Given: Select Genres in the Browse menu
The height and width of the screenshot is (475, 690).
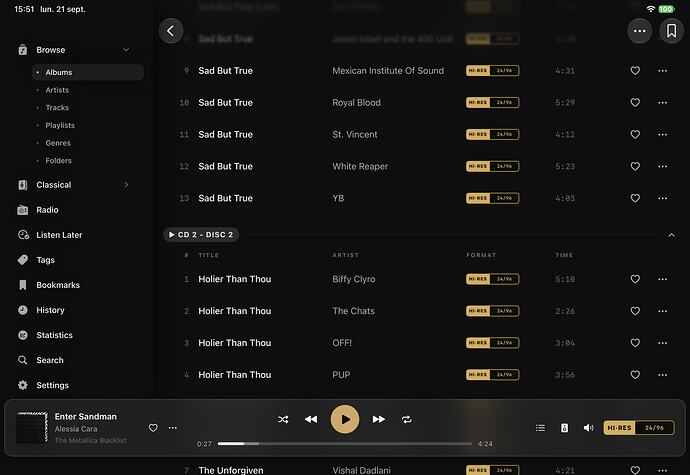Looking at the screenshot, I should (58, 143).
